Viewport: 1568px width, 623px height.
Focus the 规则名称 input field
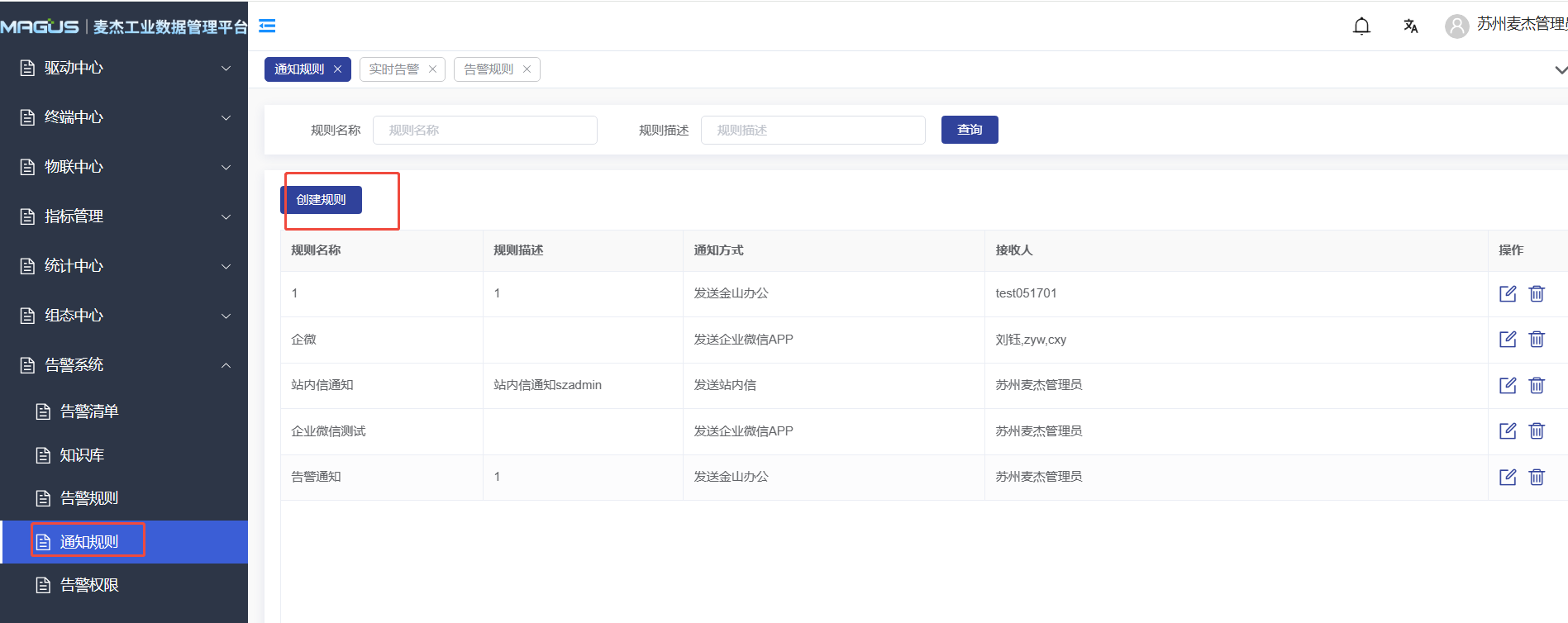(x=484, y=131)
